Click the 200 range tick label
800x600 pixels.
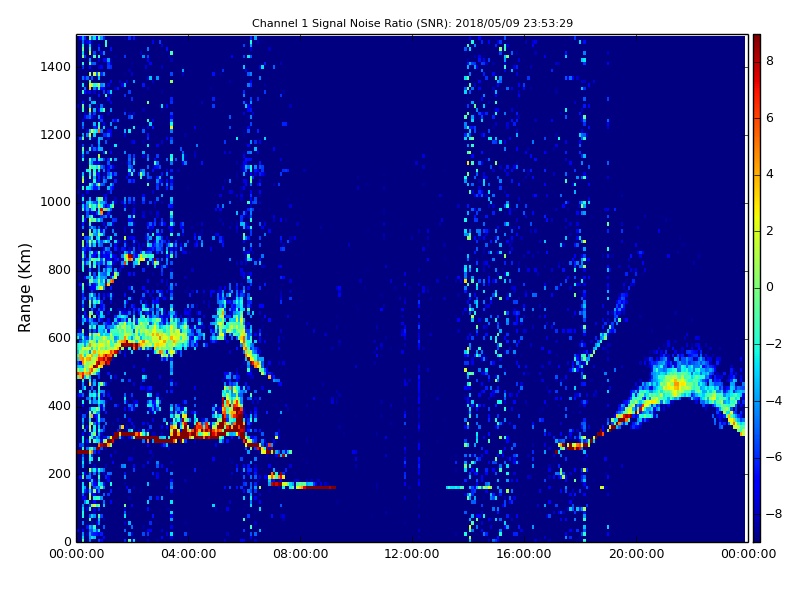pos(59,473)
